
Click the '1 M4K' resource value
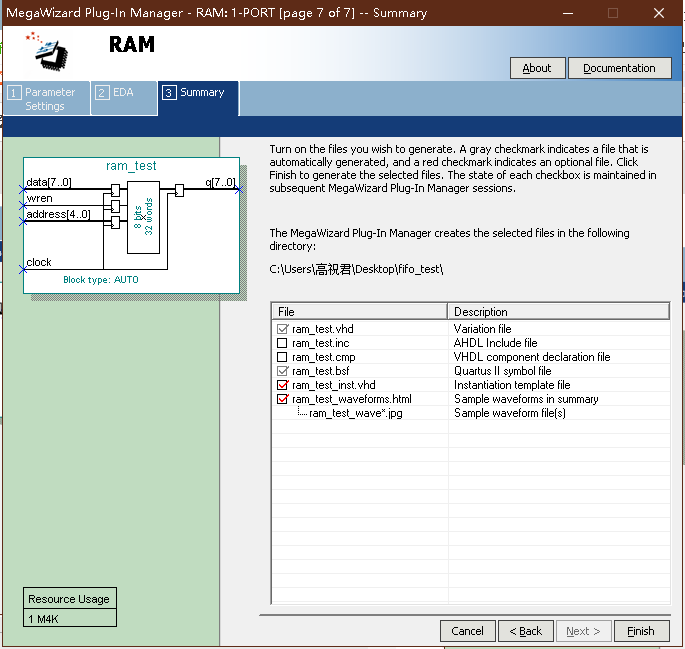click(43, 619)
